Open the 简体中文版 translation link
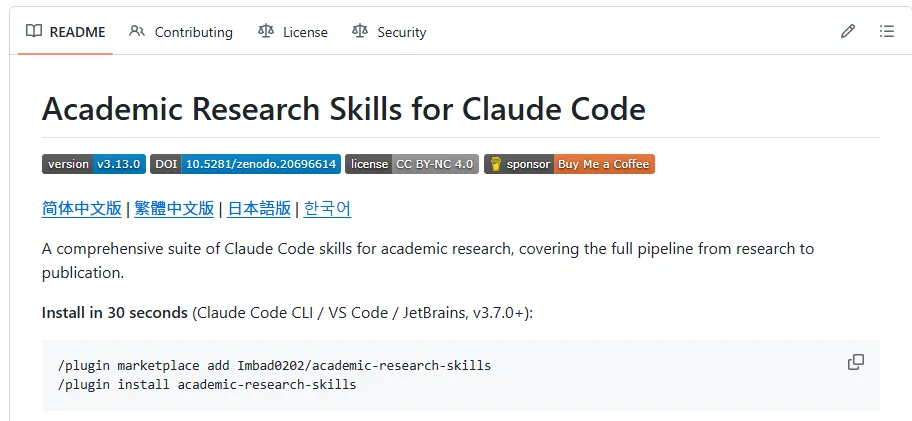The height and width of the screenshot is (421, 912). (81, 208)
